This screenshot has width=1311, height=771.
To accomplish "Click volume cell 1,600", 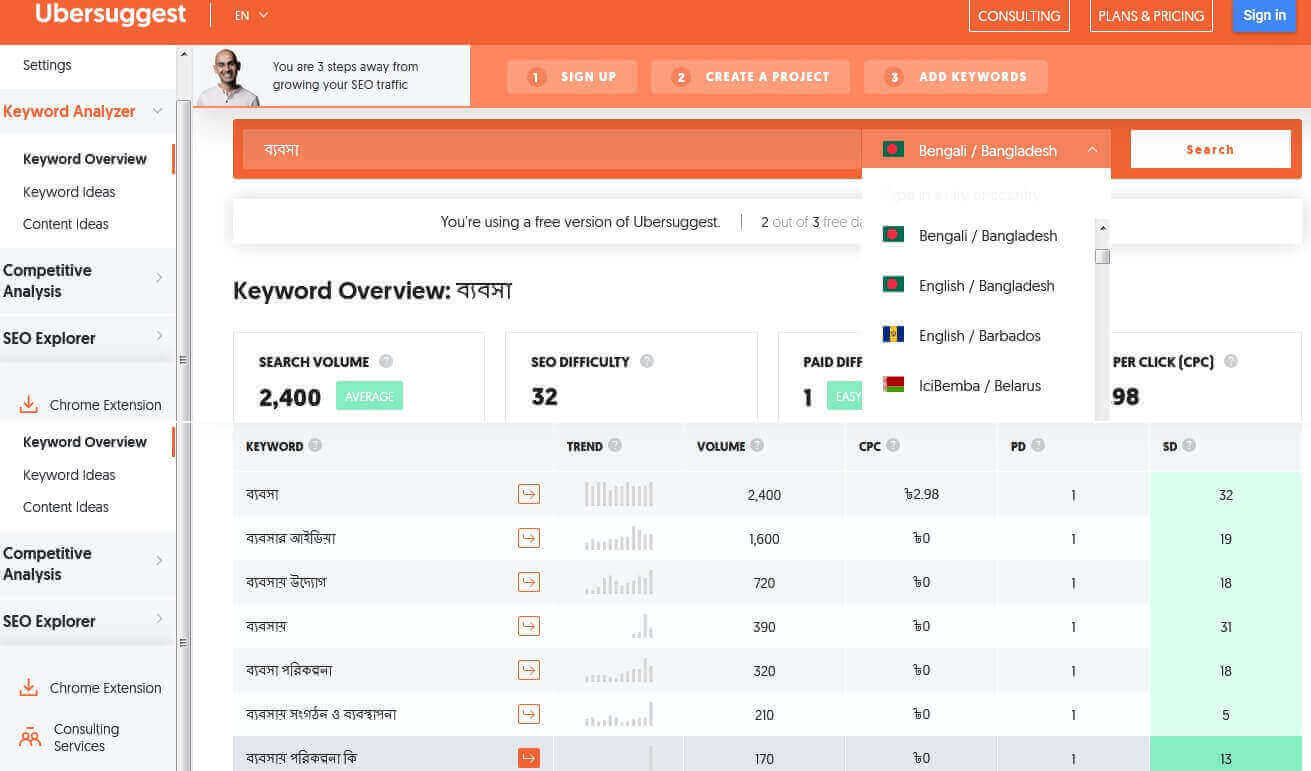I will tap(764, 539).
